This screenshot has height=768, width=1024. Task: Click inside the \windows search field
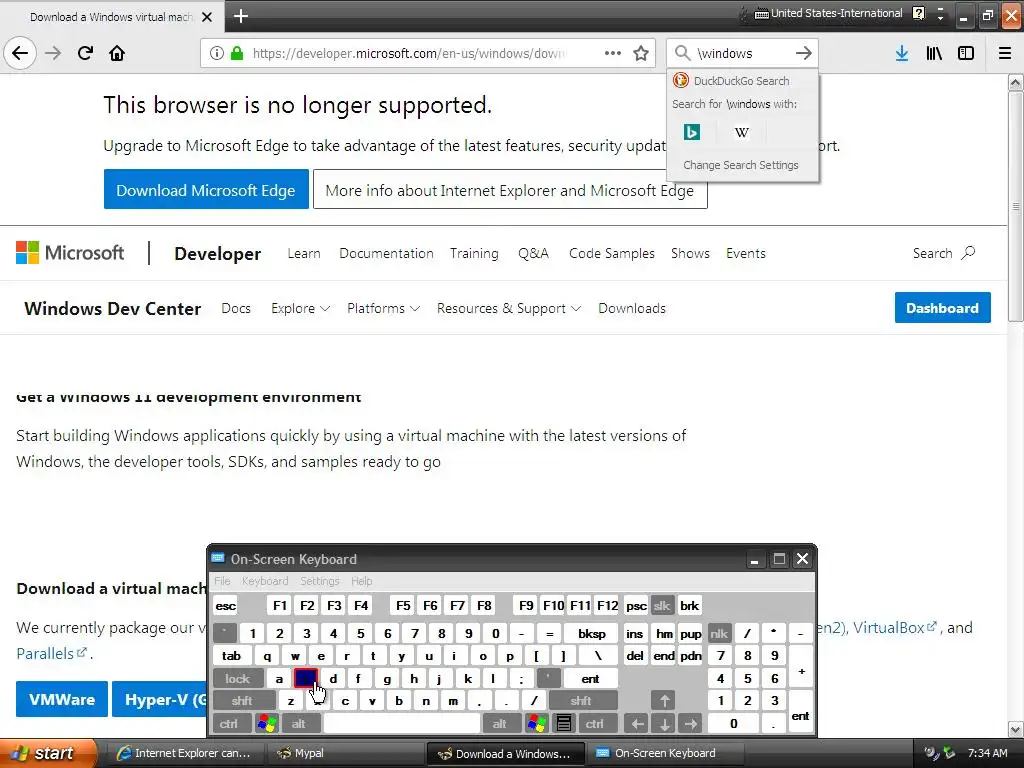pyautogui.click(x=741, y=53)
